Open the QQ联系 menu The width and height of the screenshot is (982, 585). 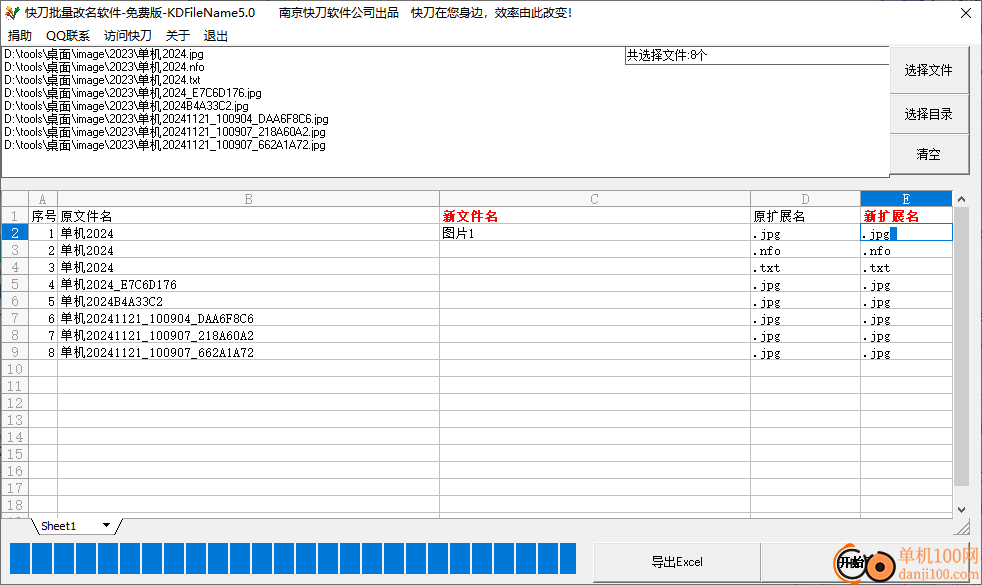click(68, 36)
